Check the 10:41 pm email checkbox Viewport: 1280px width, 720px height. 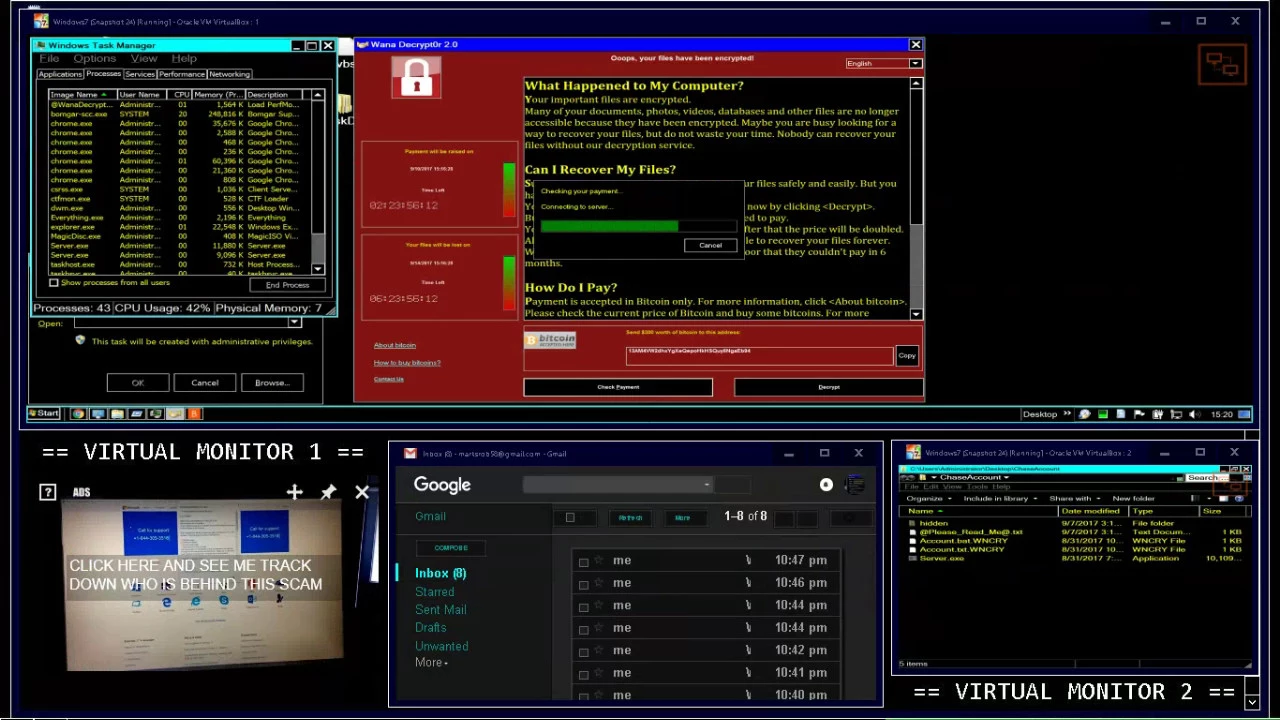[x=584, y=674]
